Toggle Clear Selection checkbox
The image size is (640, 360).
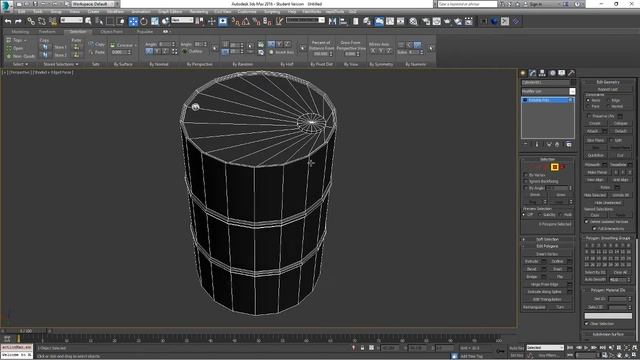pos(587,324)
